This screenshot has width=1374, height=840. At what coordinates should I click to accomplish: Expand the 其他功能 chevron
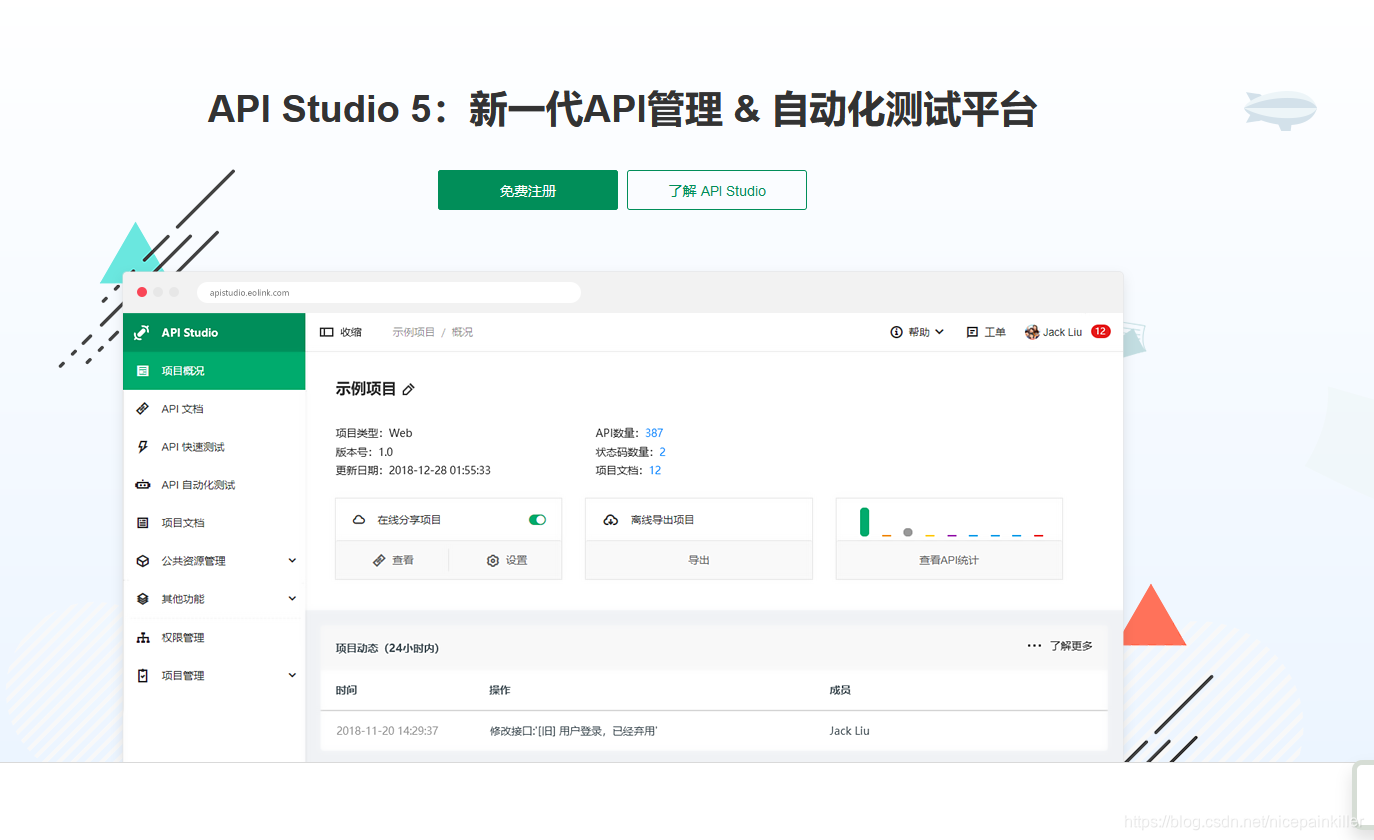tap(292, 599)
